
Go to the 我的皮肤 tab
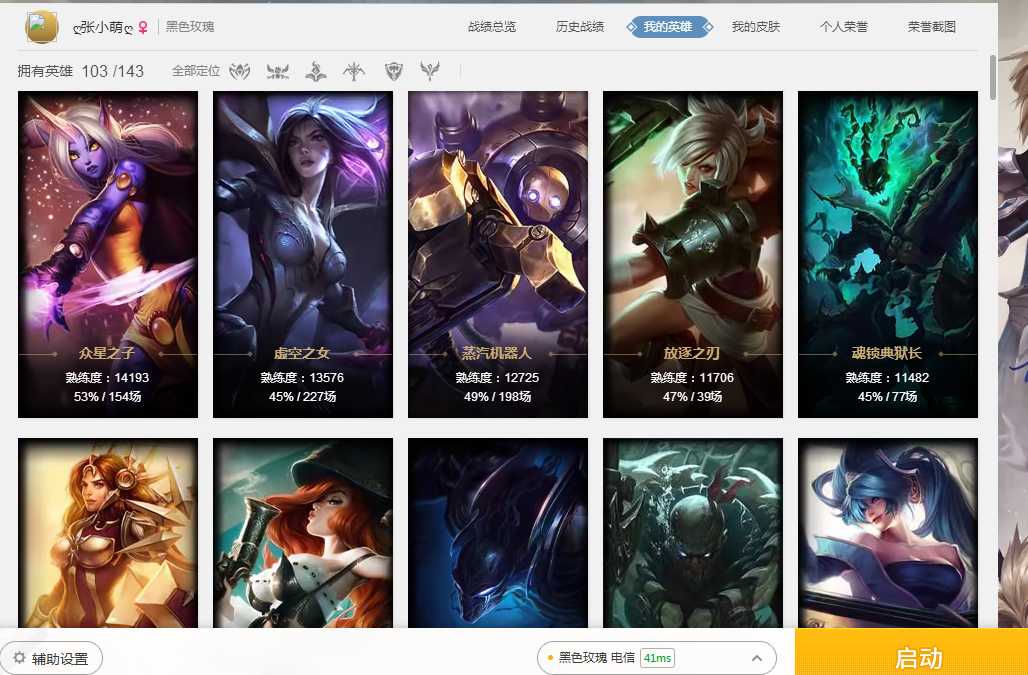click(x=756, y=27)
